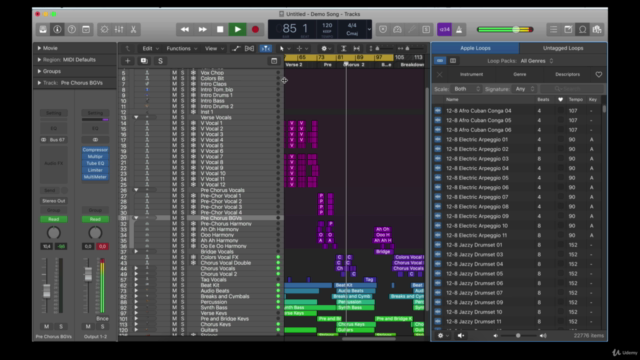Click the duplicate track button

[x=144, y=61]
